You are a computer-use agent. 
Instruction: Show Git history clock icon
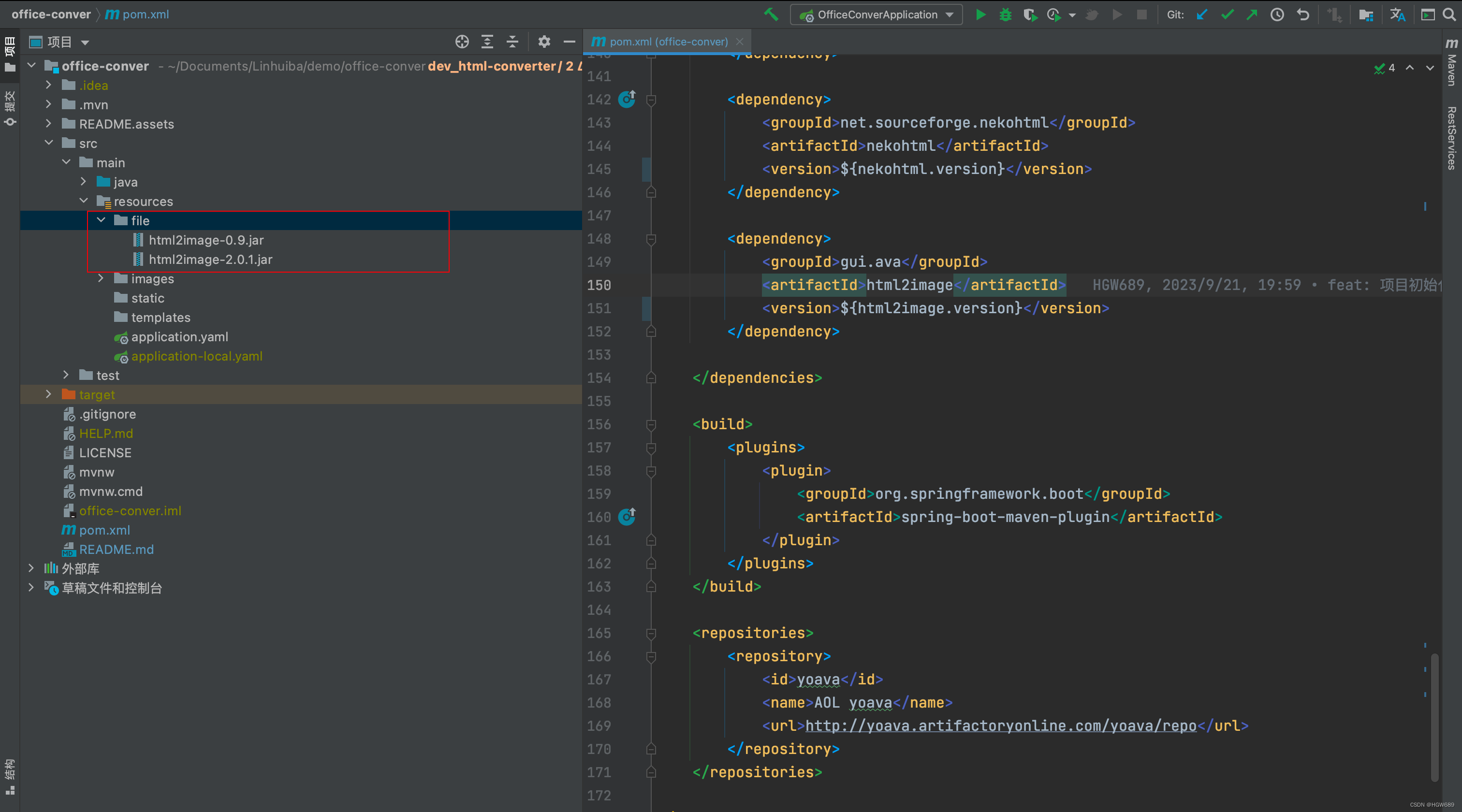click(x=1277, y=15)
